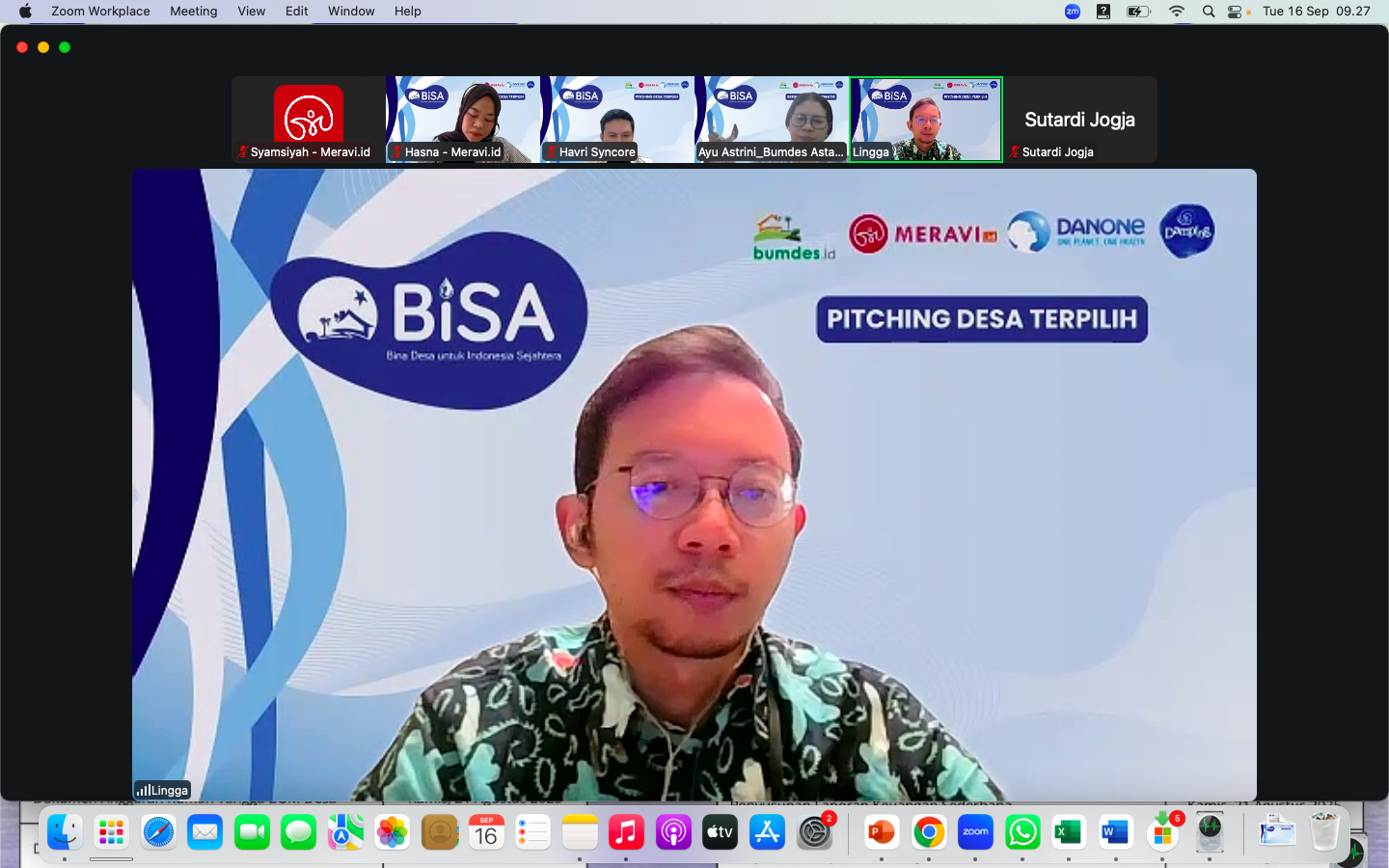Viewport: 1389px width, 868px height.
Task: Open Spotlight search from the menu bar
Action: 1208,12
